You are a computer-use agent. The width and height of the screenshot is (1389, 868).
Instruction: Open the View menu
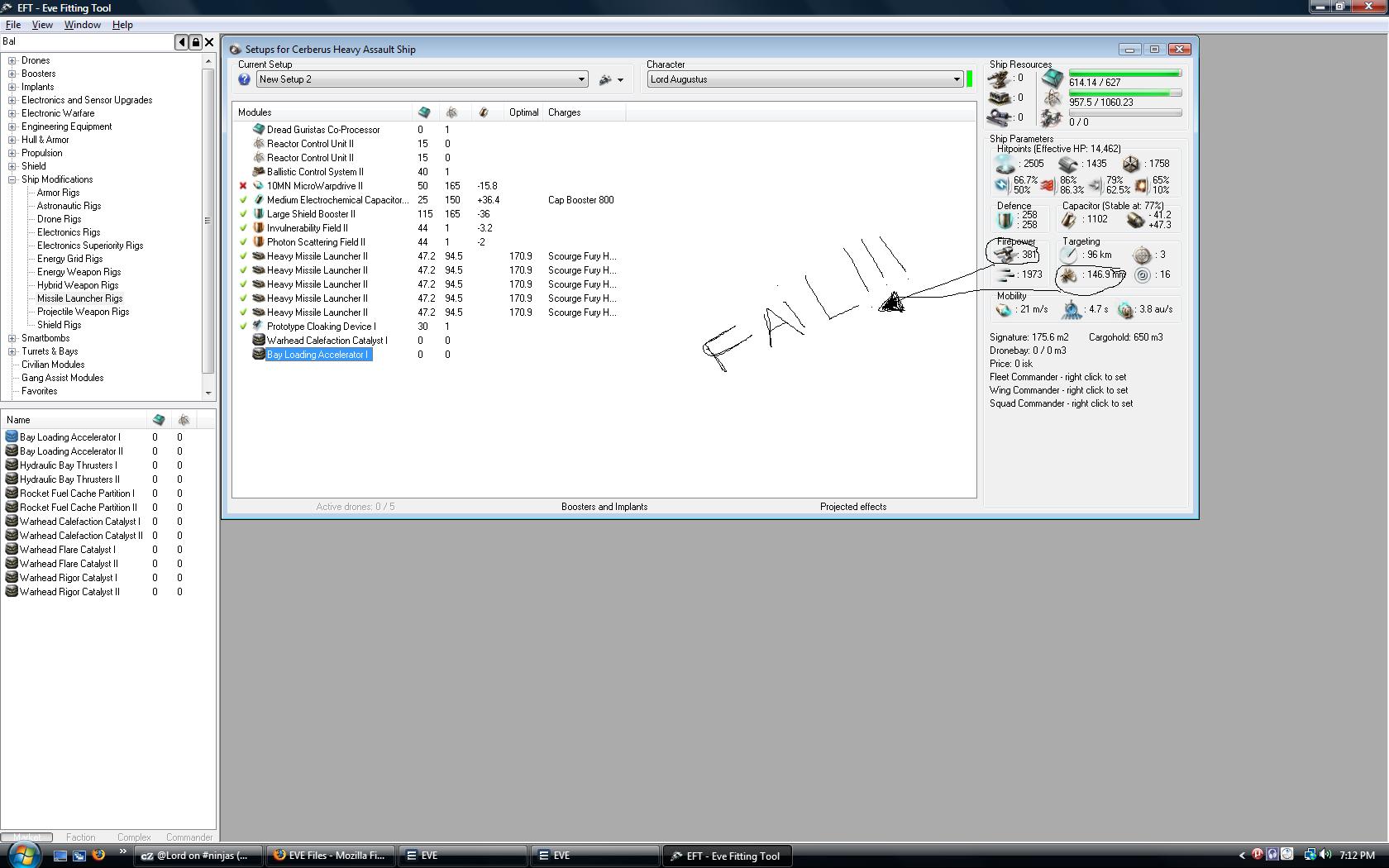tap(42, 25)
